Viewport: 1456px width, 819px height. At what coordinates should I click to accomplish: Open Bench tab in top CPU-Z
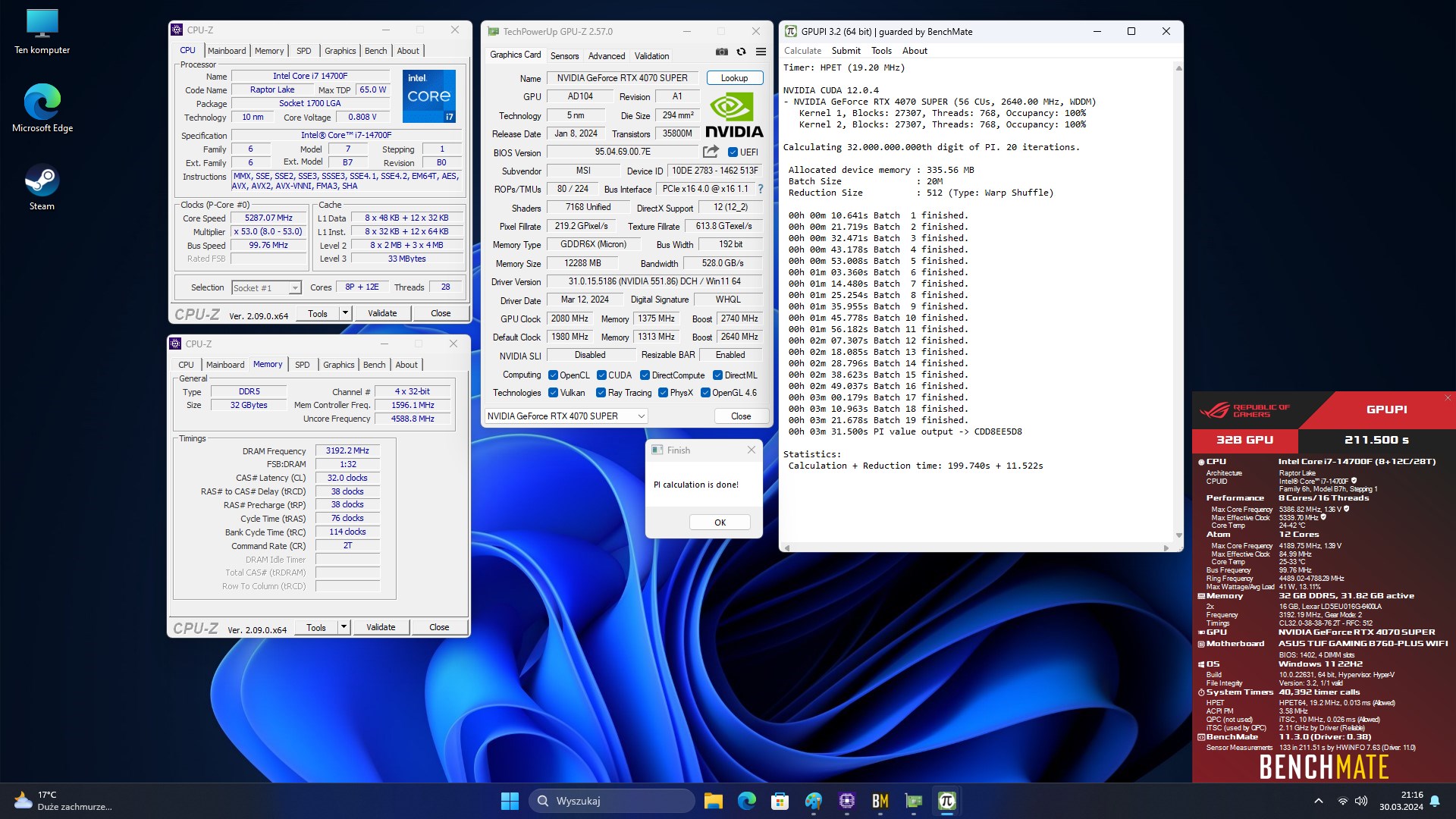coord(375,51)
